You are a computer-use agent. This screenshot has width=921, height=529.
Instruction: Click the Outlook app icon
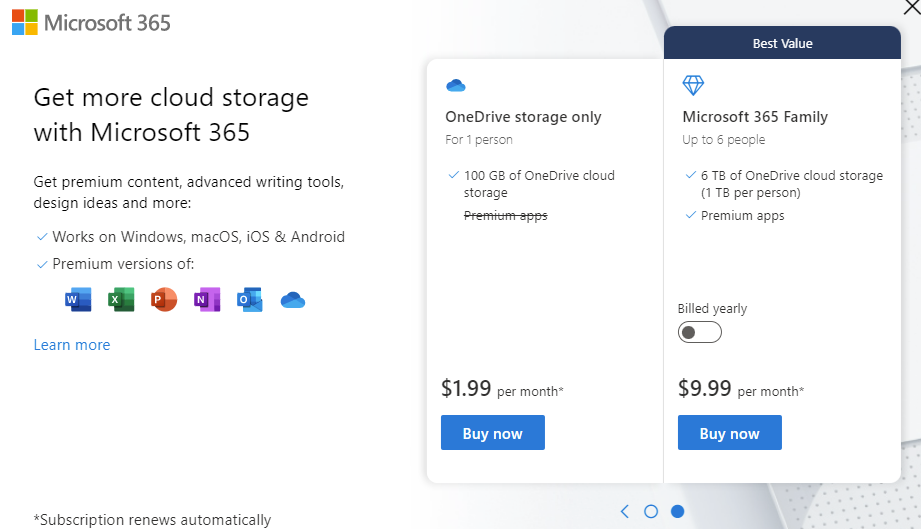pos(250,299)
